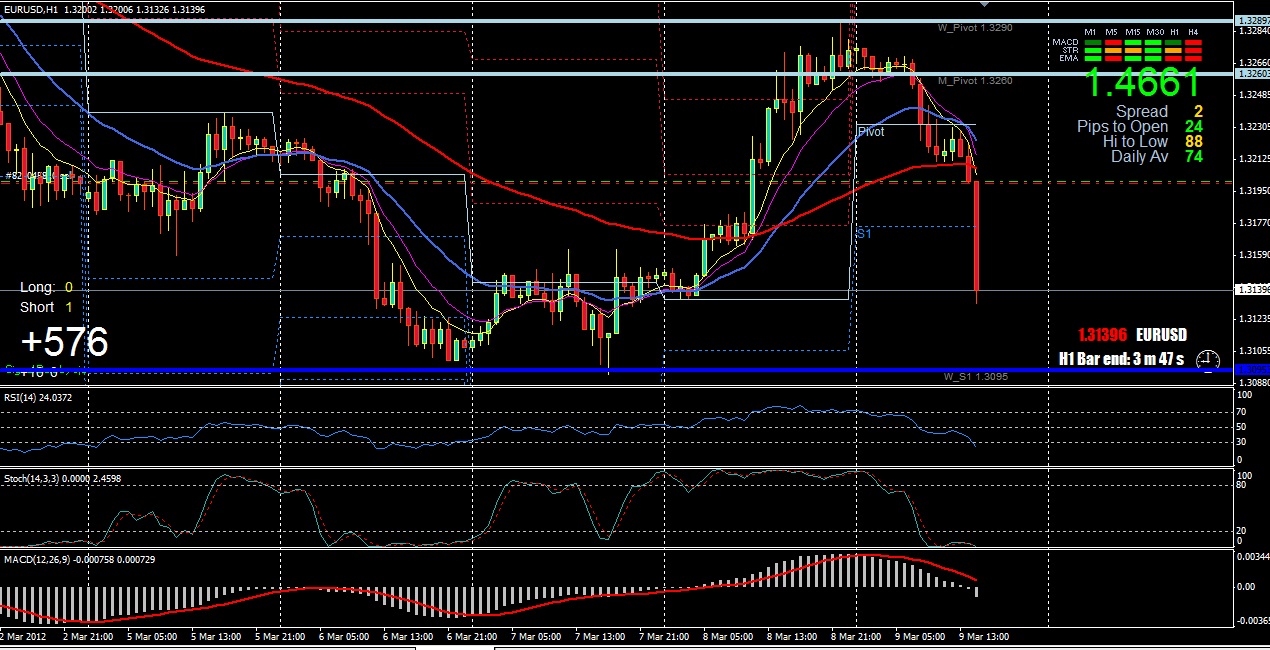Click the H4 timeframe column header
This screenshot has height=650, width=1270.
[x=1193, y=32]
